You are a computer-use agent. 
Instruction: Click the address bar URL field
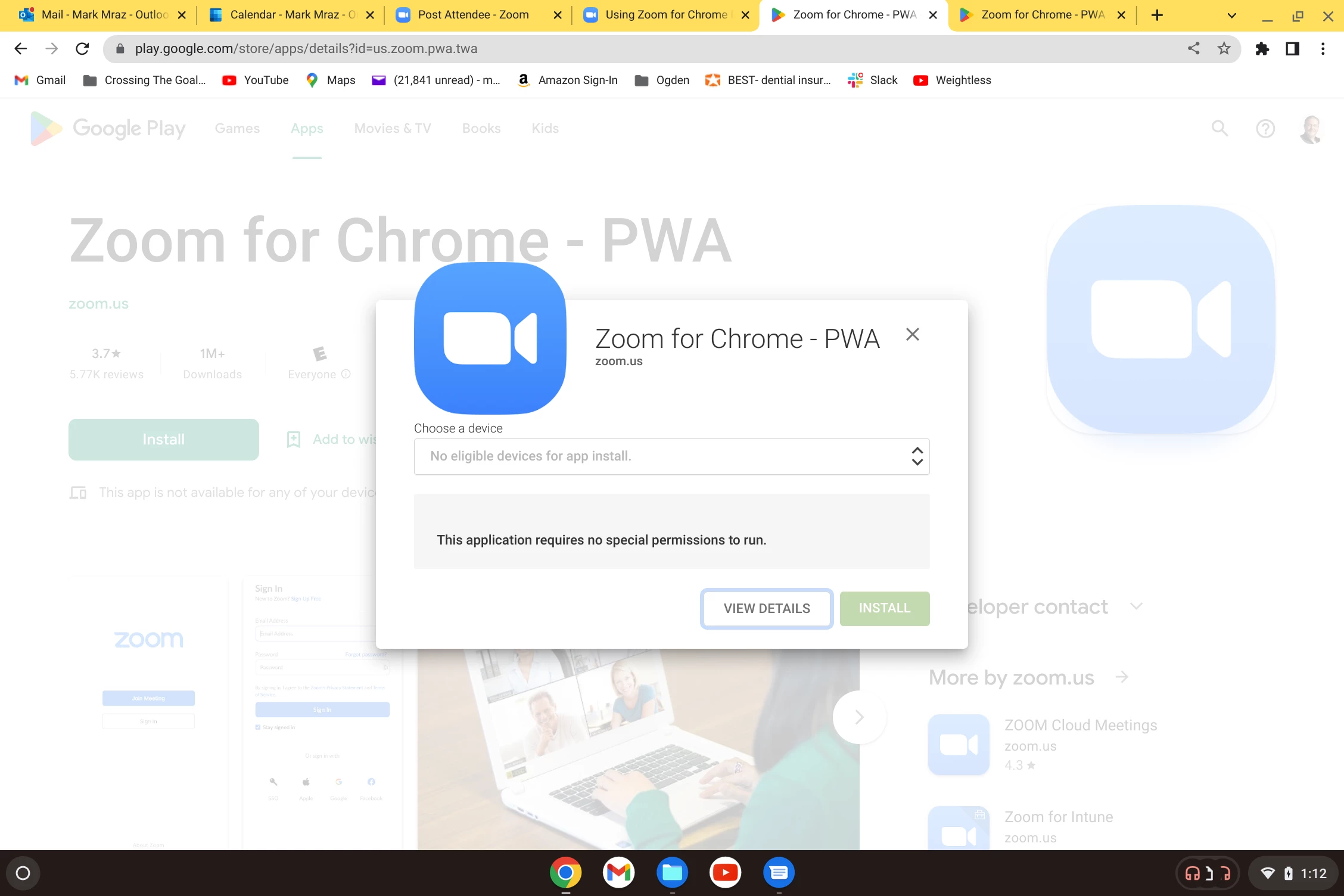click(x=596, y=49)
